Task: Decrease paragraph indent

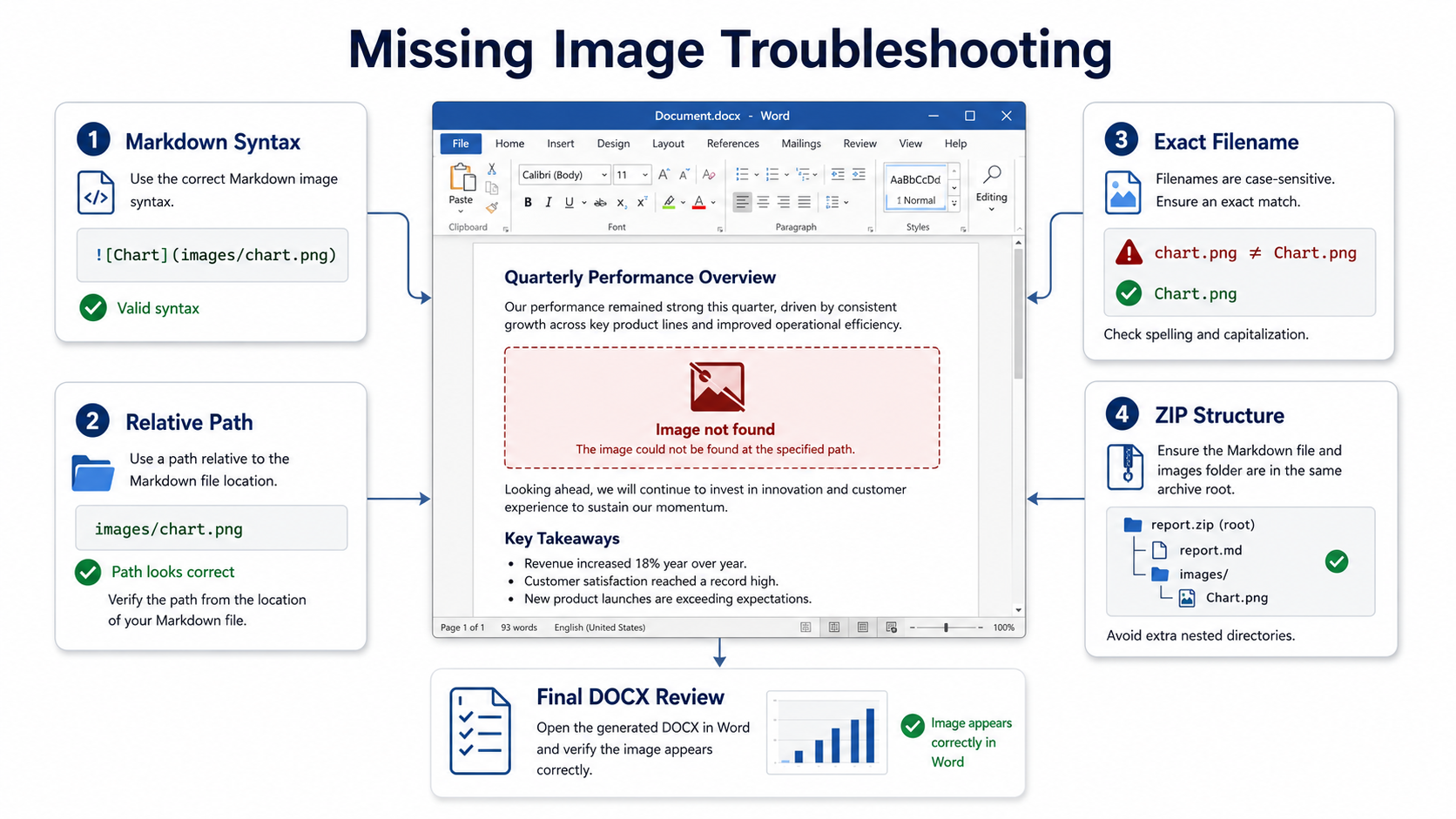Action: (x=838, y=174)
